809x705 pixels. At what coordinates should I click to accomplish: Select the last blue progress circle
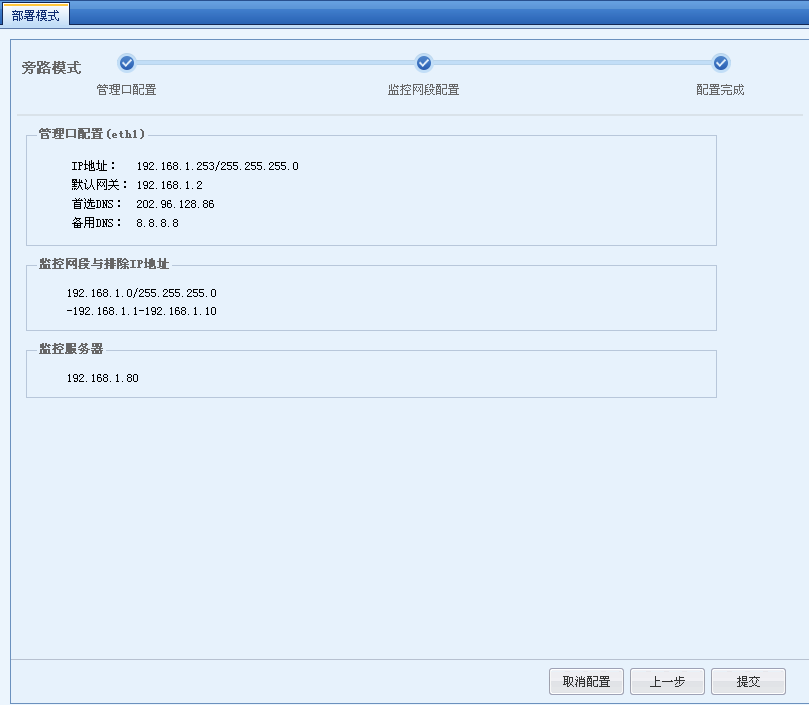tap(721, 62)
